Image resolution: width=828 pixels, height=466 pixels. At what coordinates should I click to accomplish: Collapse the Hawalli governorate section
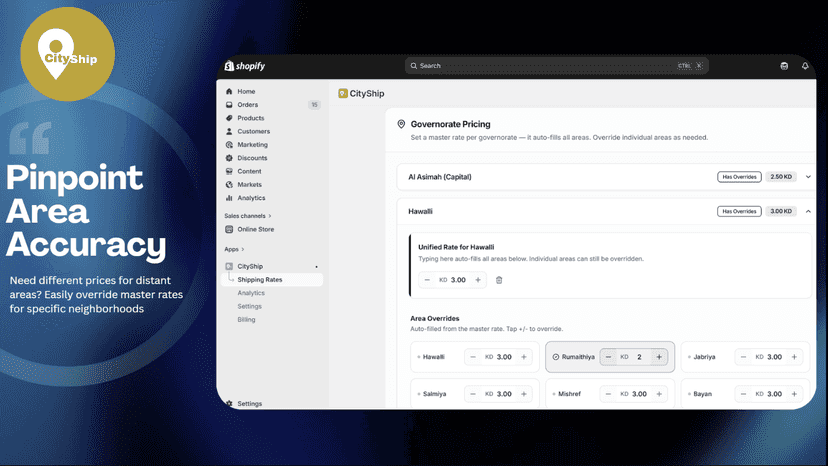coord(808,211)
